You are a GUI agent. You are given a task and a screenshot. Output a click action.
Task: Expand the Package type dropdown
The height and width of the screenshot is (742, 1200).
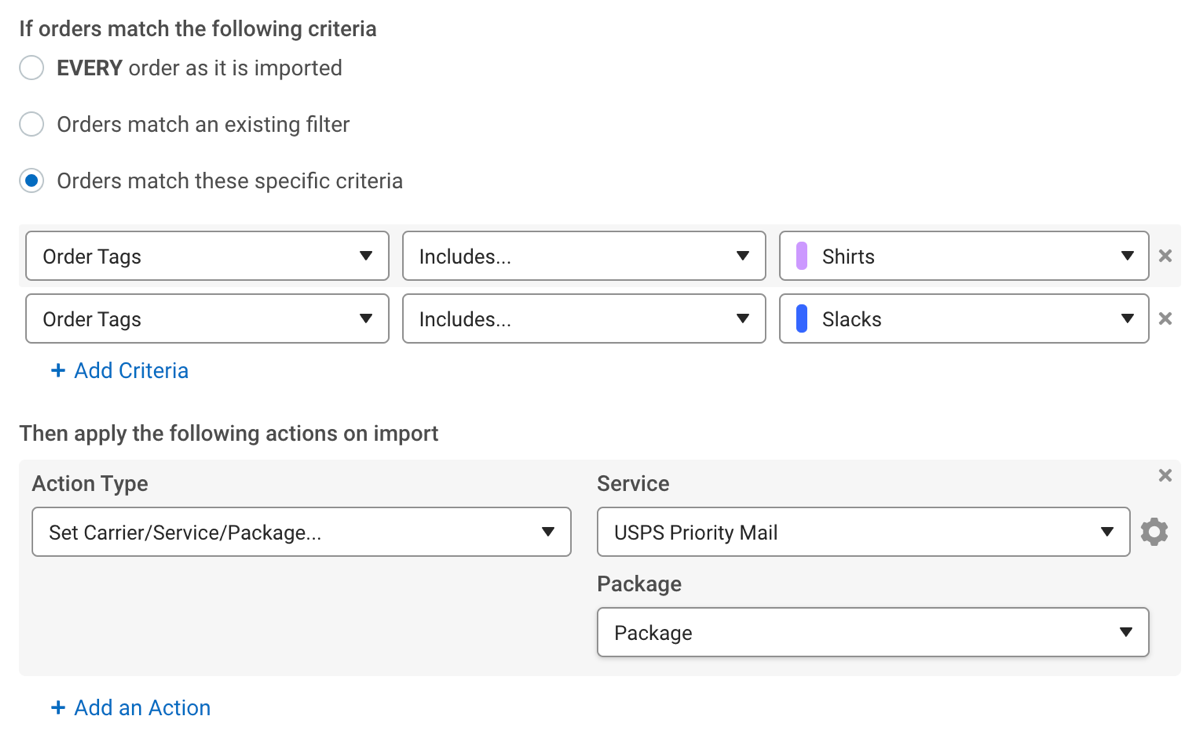coord(873,632)
